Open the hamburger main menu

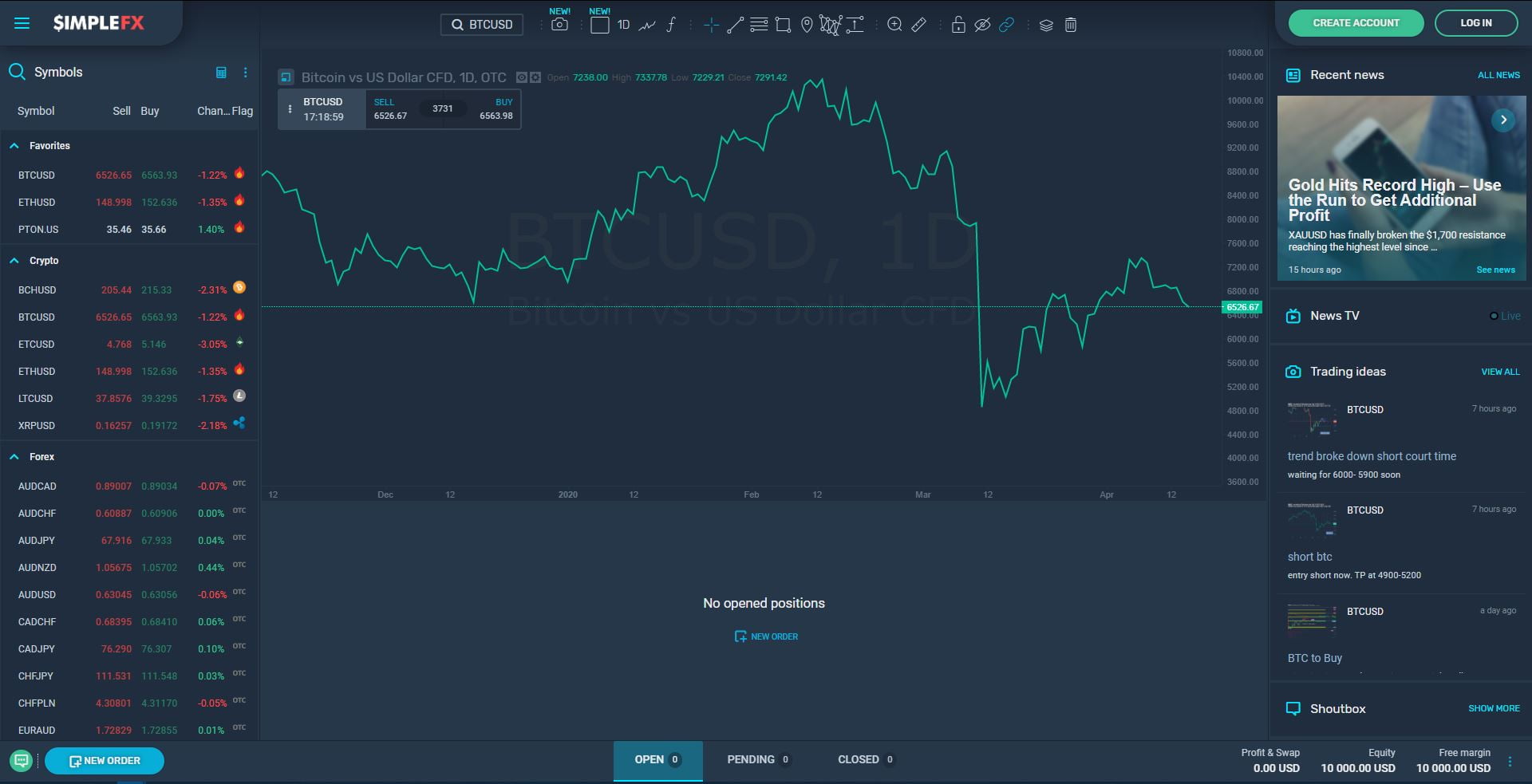[x=22, y=23]
